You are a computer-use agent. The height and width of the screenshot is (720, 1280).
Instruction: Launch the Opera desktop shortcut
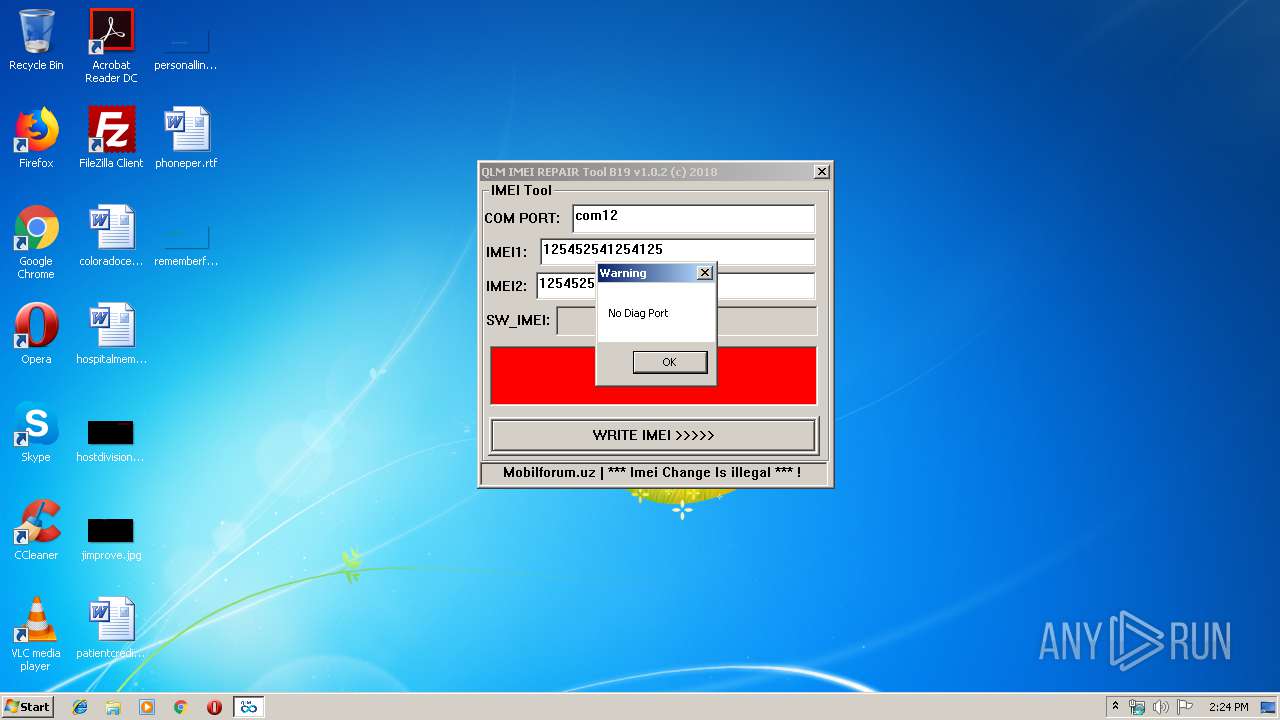pyautogui.click(x=36, y=335)
